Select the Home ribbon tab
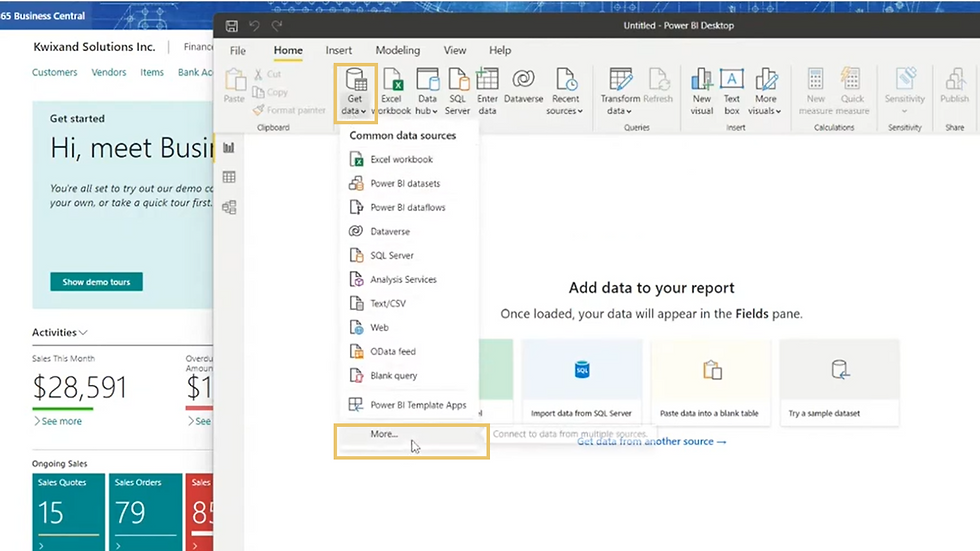This screenshot has width=980, height=551. [x=288, y=51]
